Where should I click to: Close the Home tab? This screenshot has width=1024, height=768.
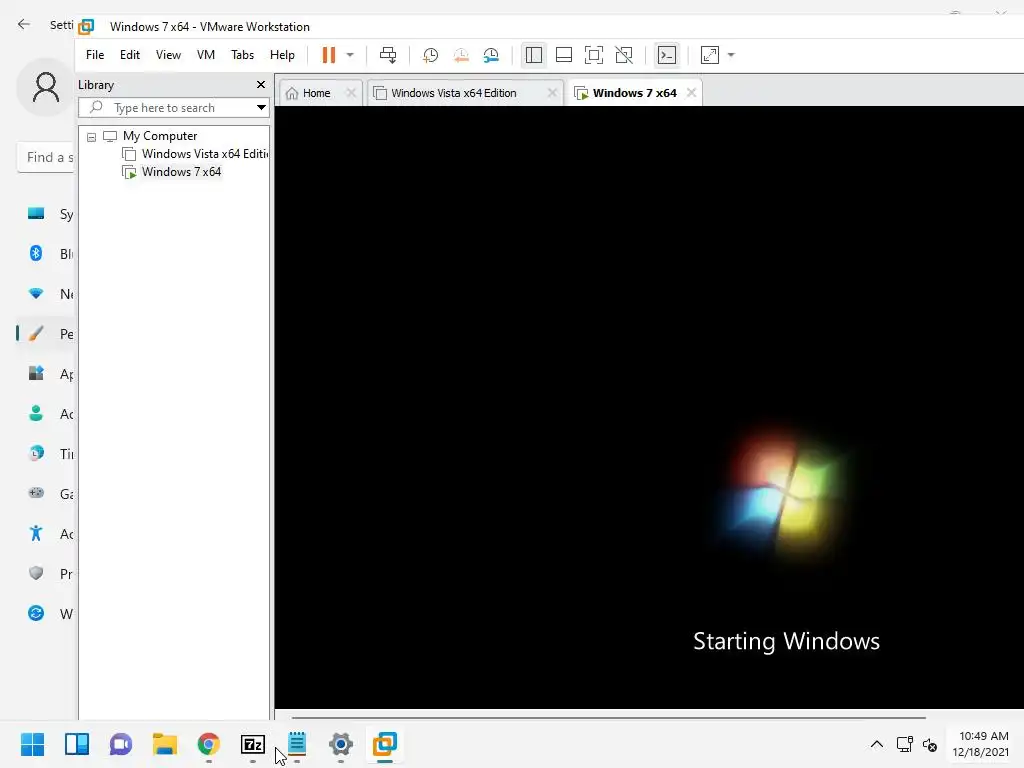pyautogui.click(x=351, y=93)
